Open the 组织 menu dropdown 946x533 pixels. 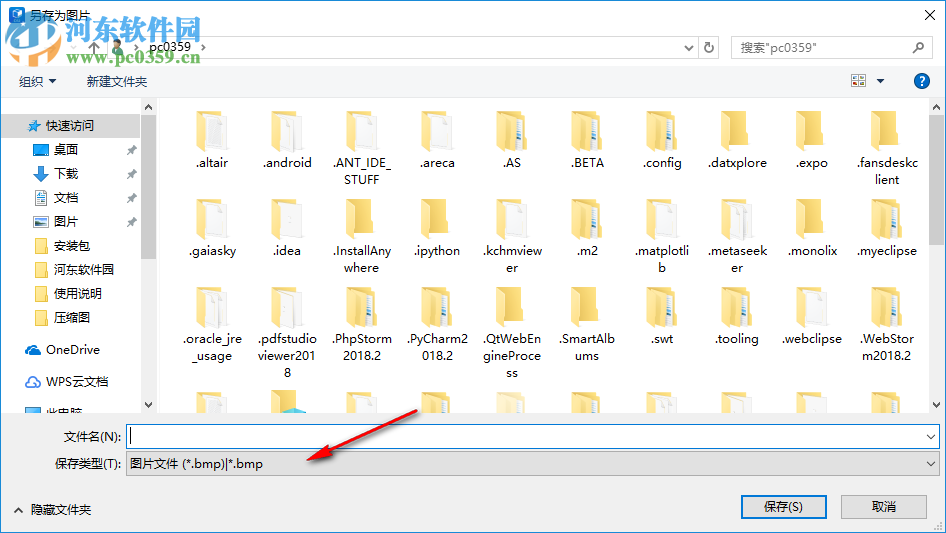coord(37,81)
